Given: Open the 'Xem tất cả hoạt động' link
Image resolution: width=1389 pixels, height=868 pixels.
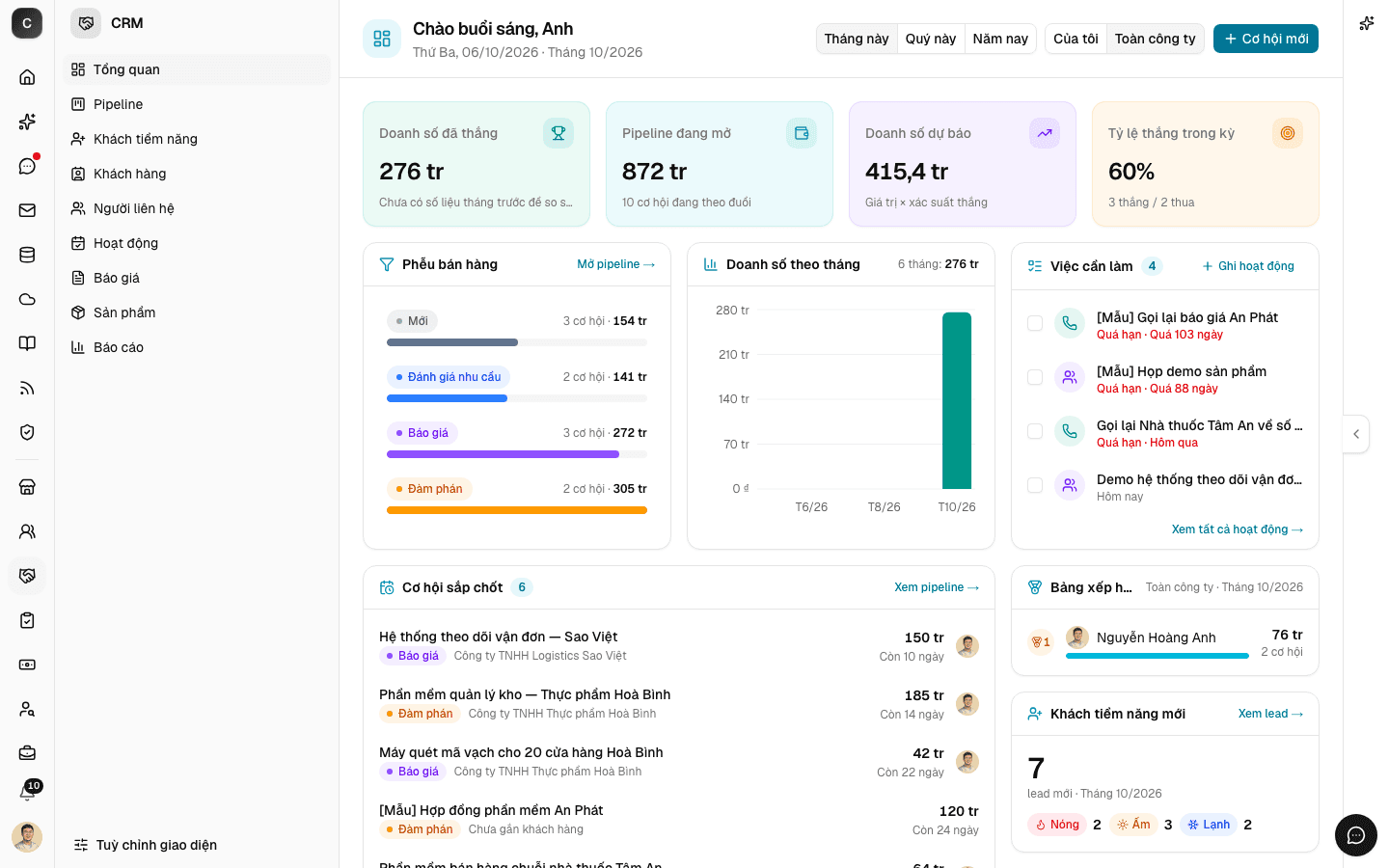Looking at the screenshot, I should [x=1238, y=529].
